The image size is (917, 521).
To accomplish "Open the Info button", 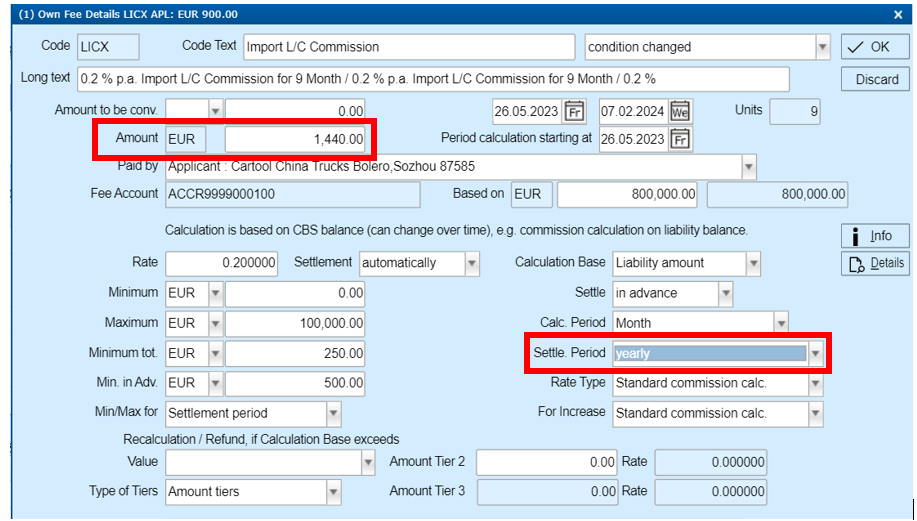I will [875, 236].
